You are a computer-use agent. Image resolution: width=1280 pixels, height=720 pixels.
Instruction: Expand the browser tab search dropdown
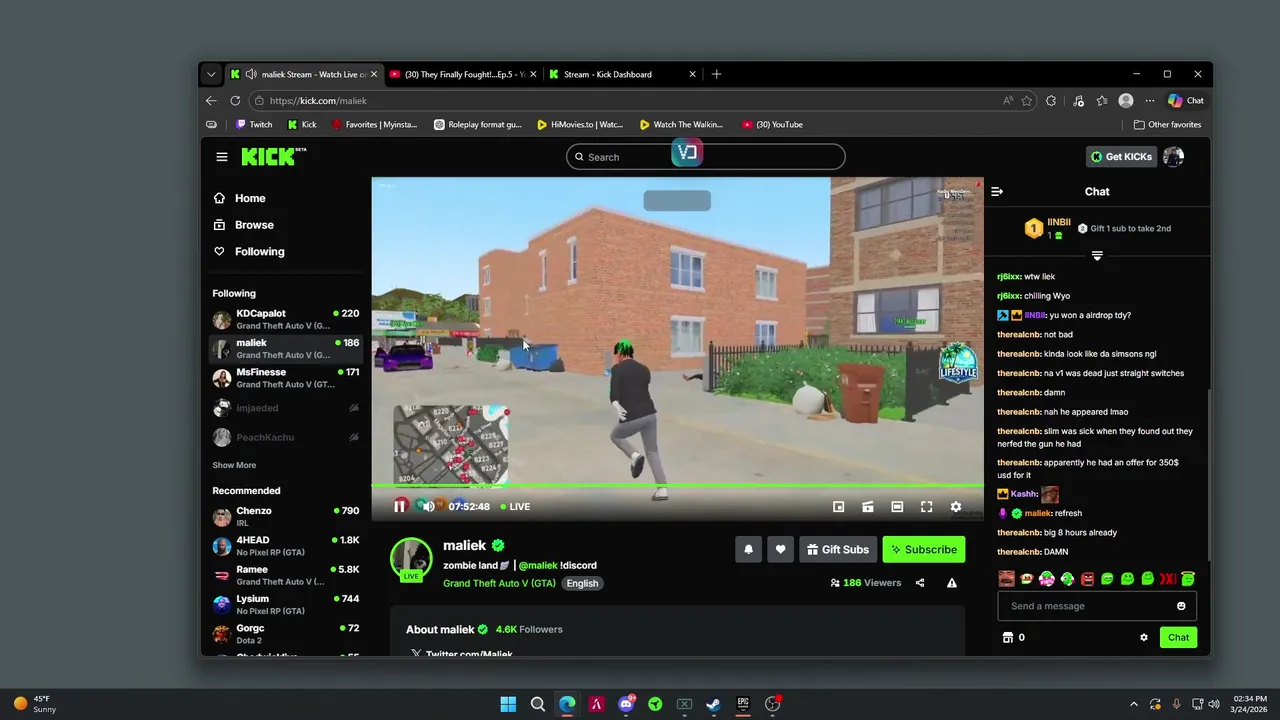pyautogui.click(x=211, y=74)
